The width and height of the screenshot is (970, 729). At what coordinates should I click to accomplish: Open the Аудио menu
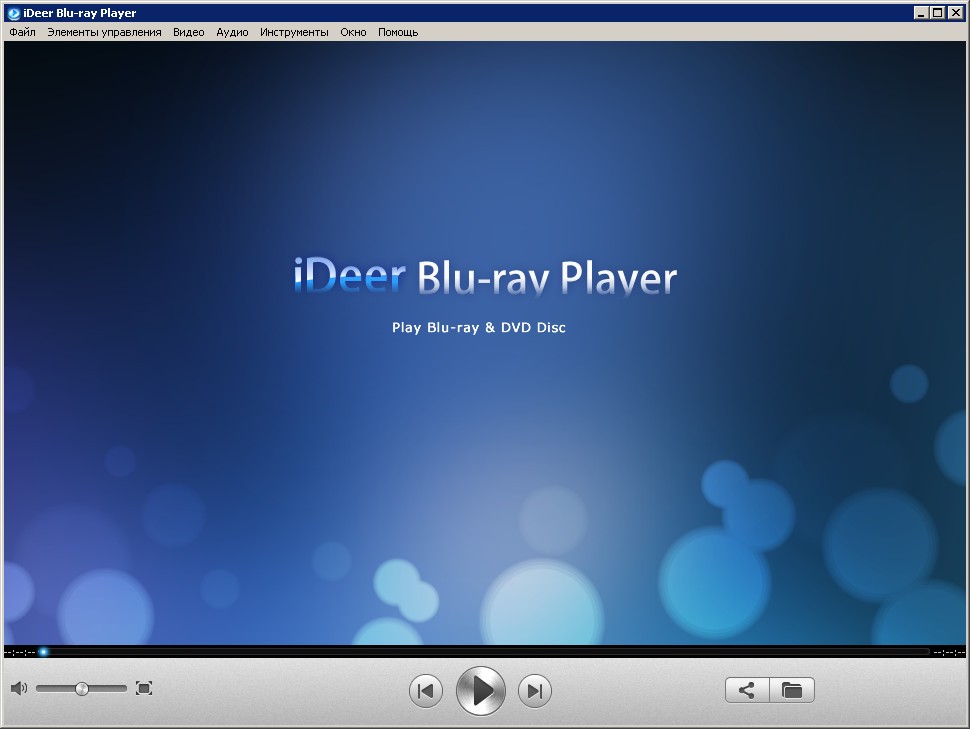(232, 32)
